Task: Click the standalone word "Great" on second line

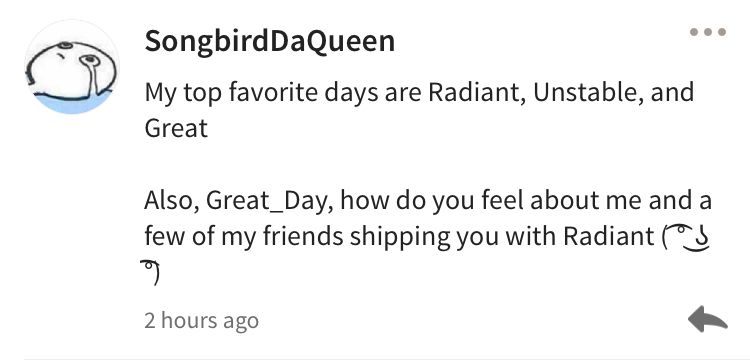Action: (x=176, y=128)
